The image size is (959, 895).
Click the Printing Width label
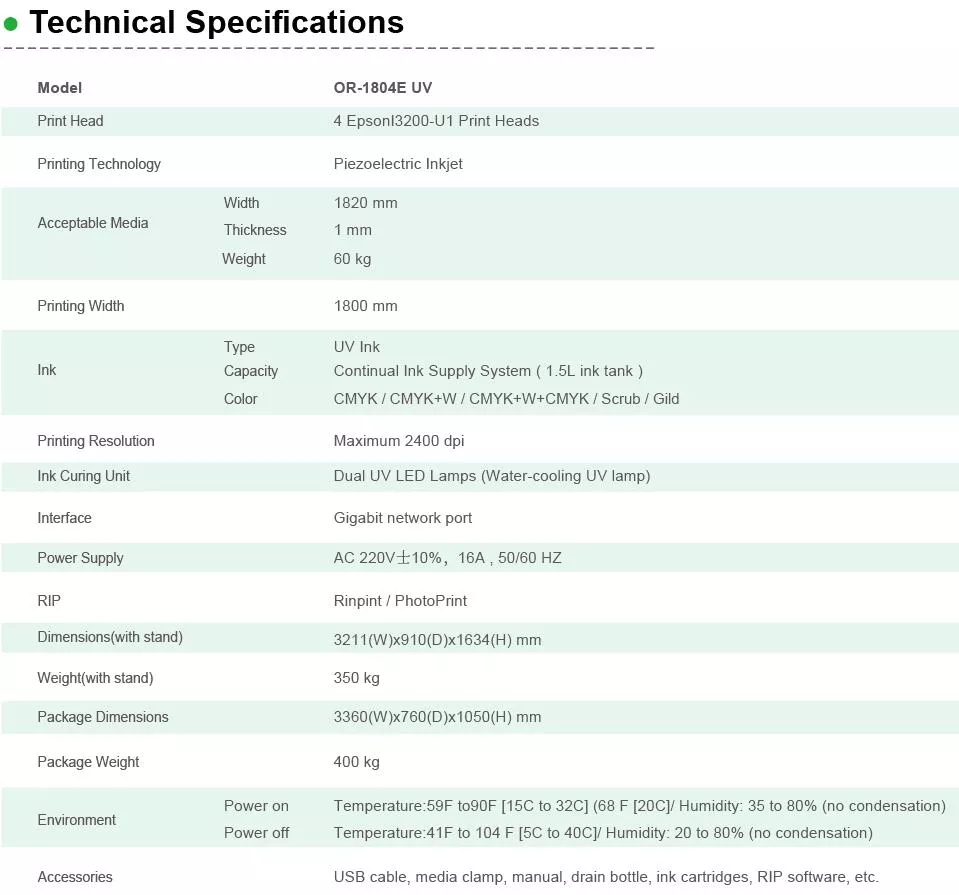pyautogui.click(x=81, y=306)
